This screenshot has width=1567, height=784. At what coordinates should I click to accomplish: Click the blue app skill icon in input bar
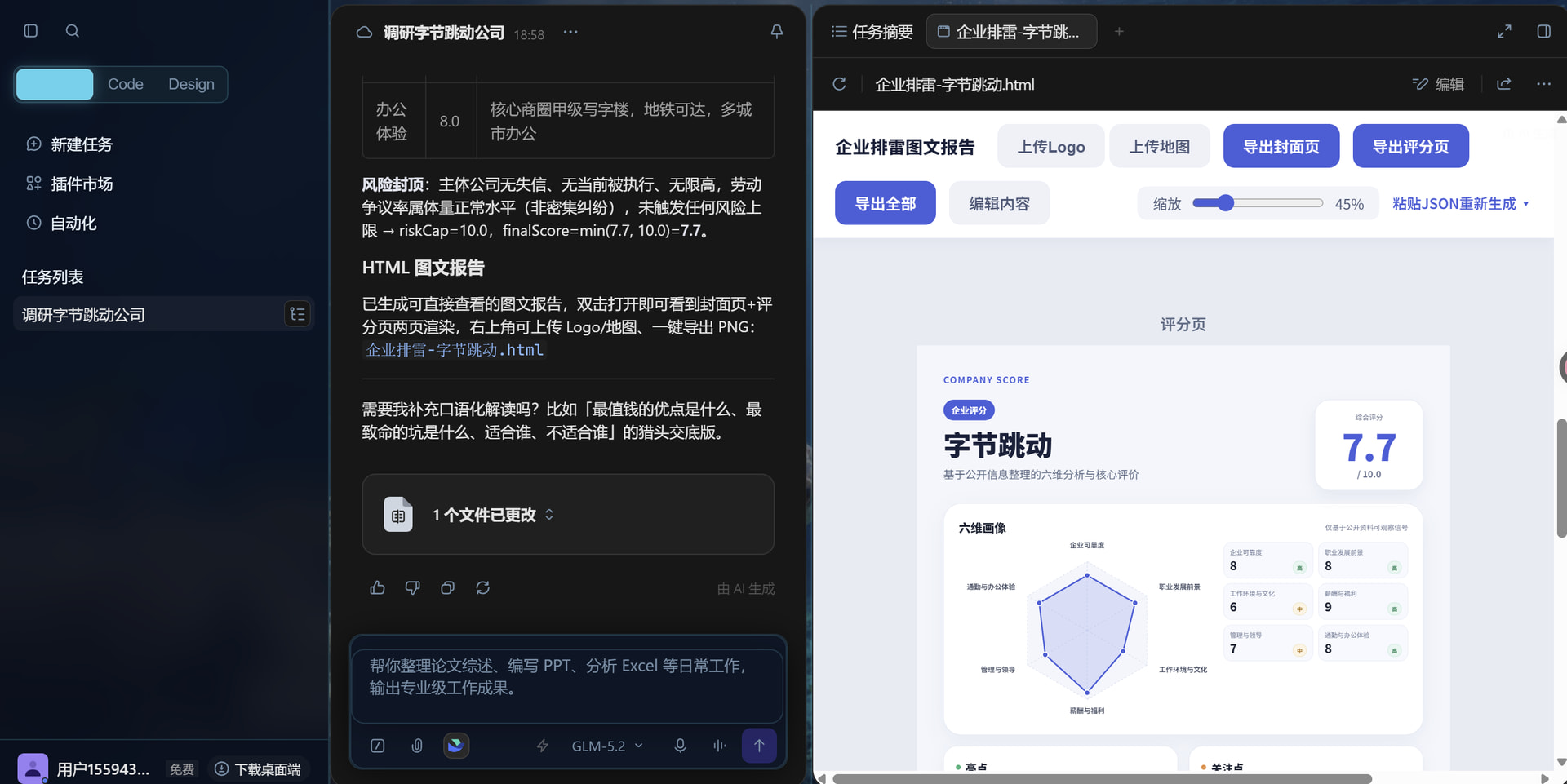pyautogui.click(x=455, y=746)
